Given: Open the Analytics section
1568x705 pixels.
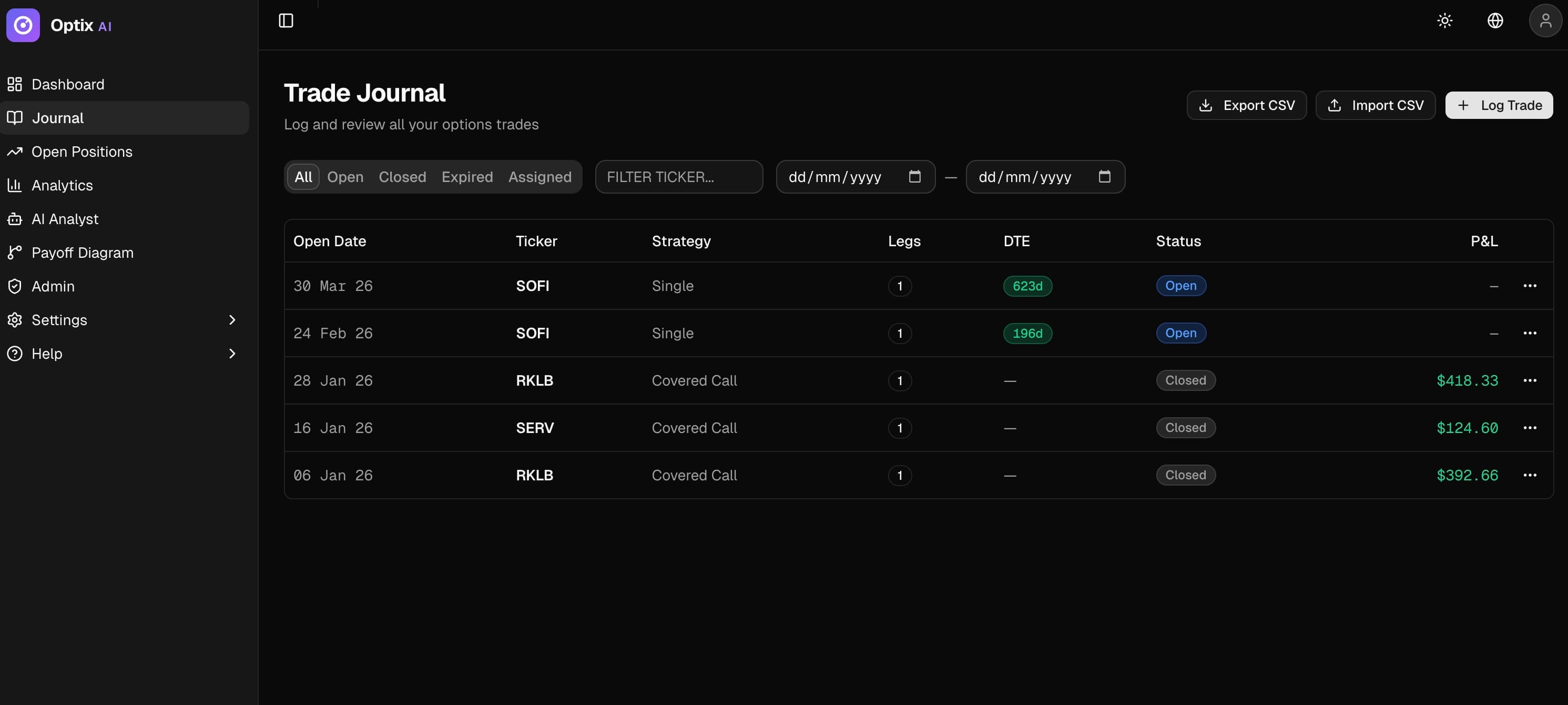Looking at the screenshot, I should 62,185.
